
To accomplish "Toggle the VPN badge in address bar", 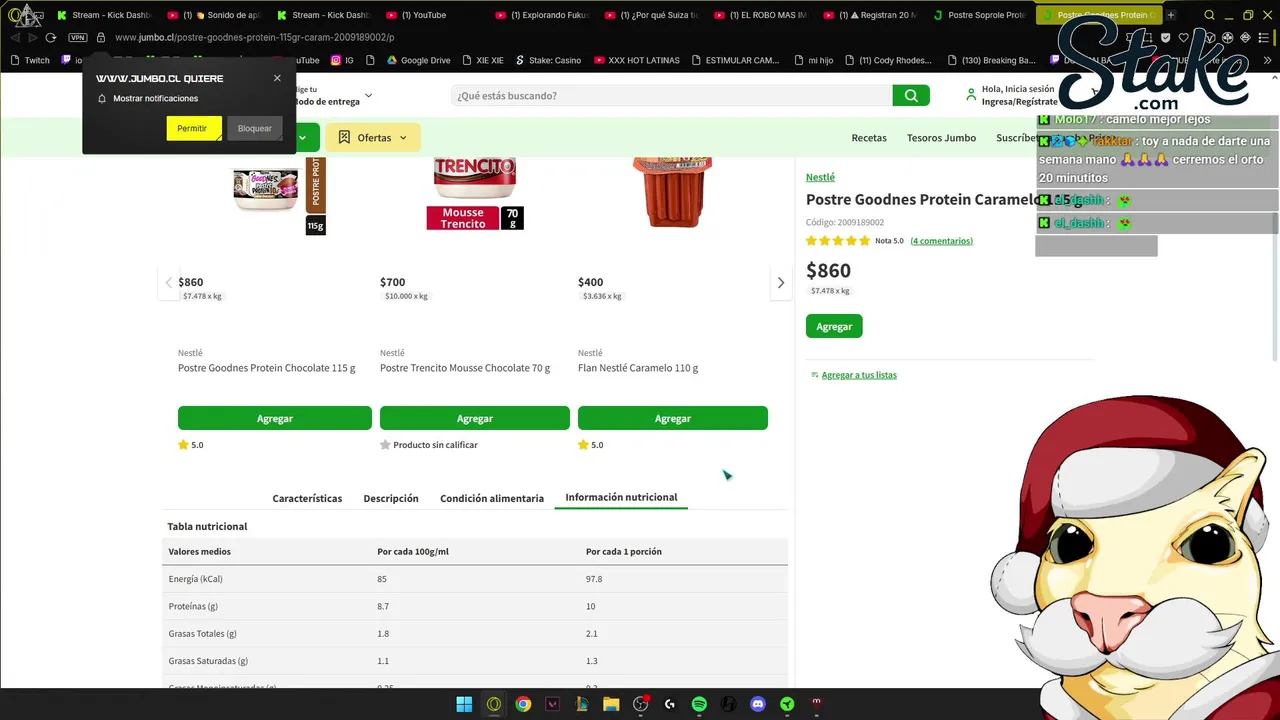I will click(x=78, y=37).
